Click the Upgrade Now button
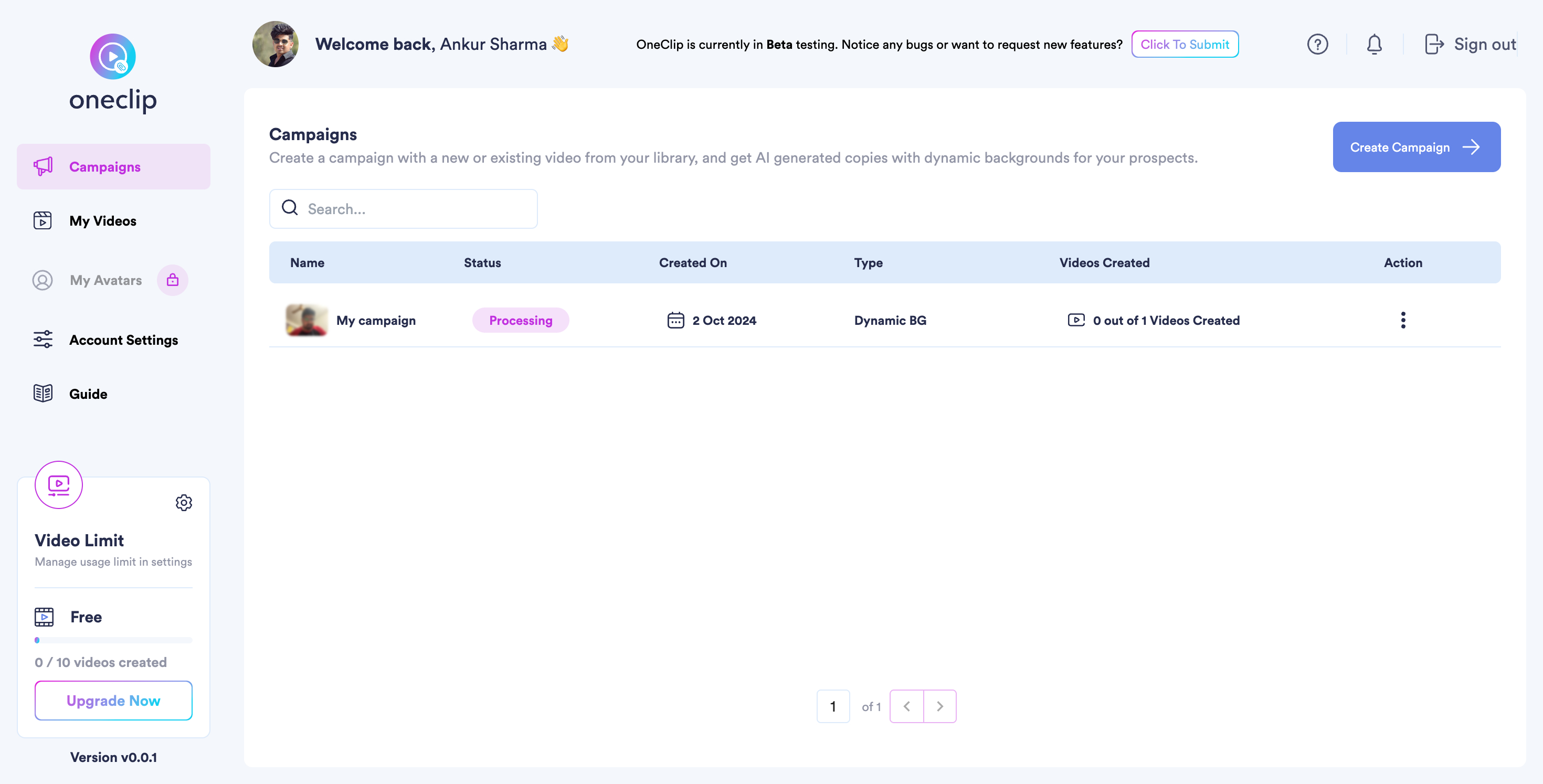The width and height of the screenshot is (1543, 784). [113, 700]
